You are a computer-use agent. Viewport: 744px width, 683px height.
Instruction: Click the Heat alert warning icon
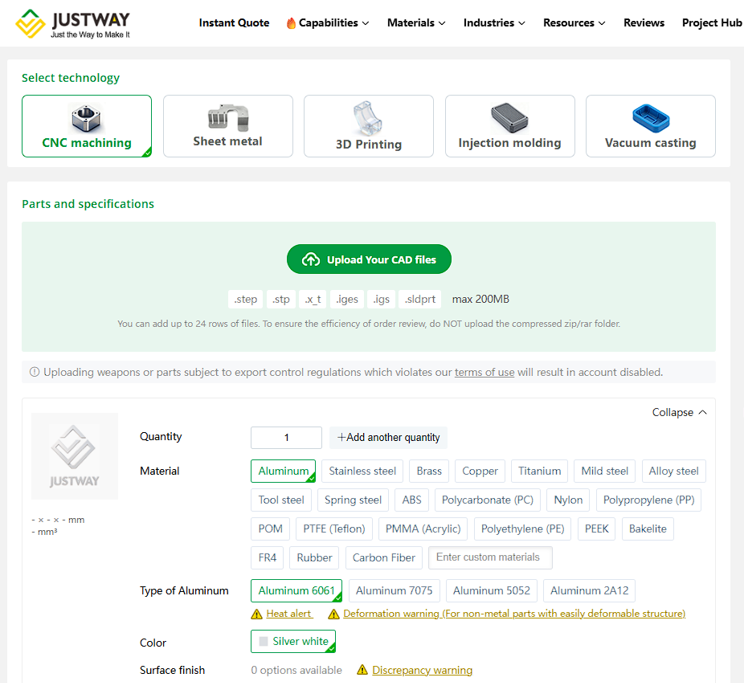coord(257,614)
